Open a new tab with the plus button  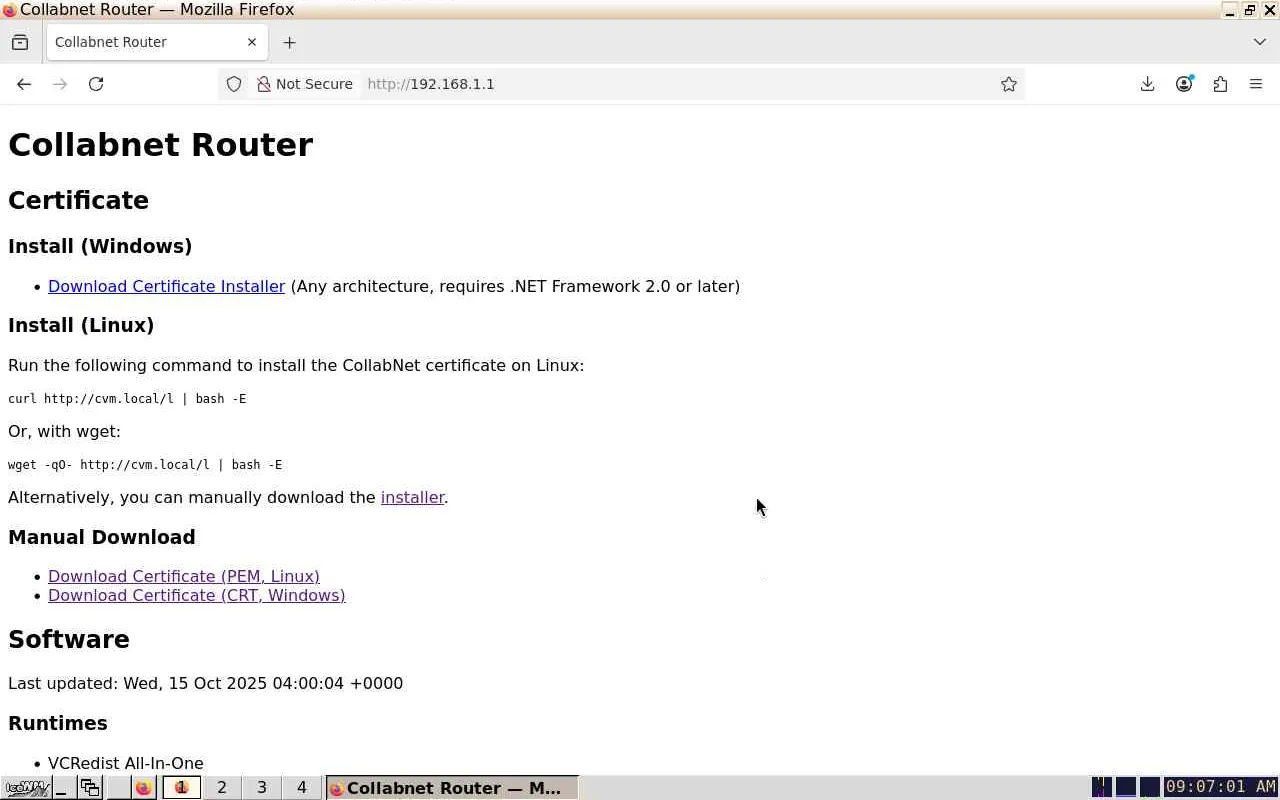(289, 42)
